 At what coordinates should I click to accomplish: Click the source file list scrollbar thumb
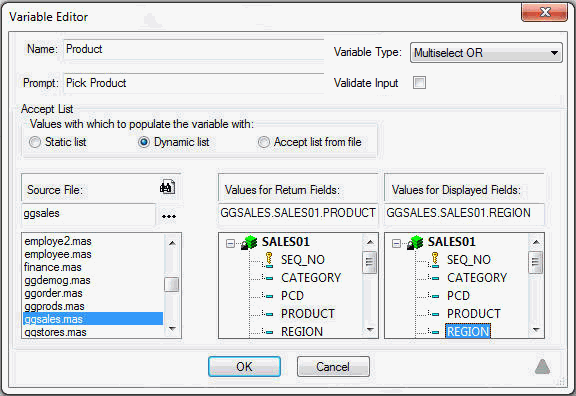(172, 284)
